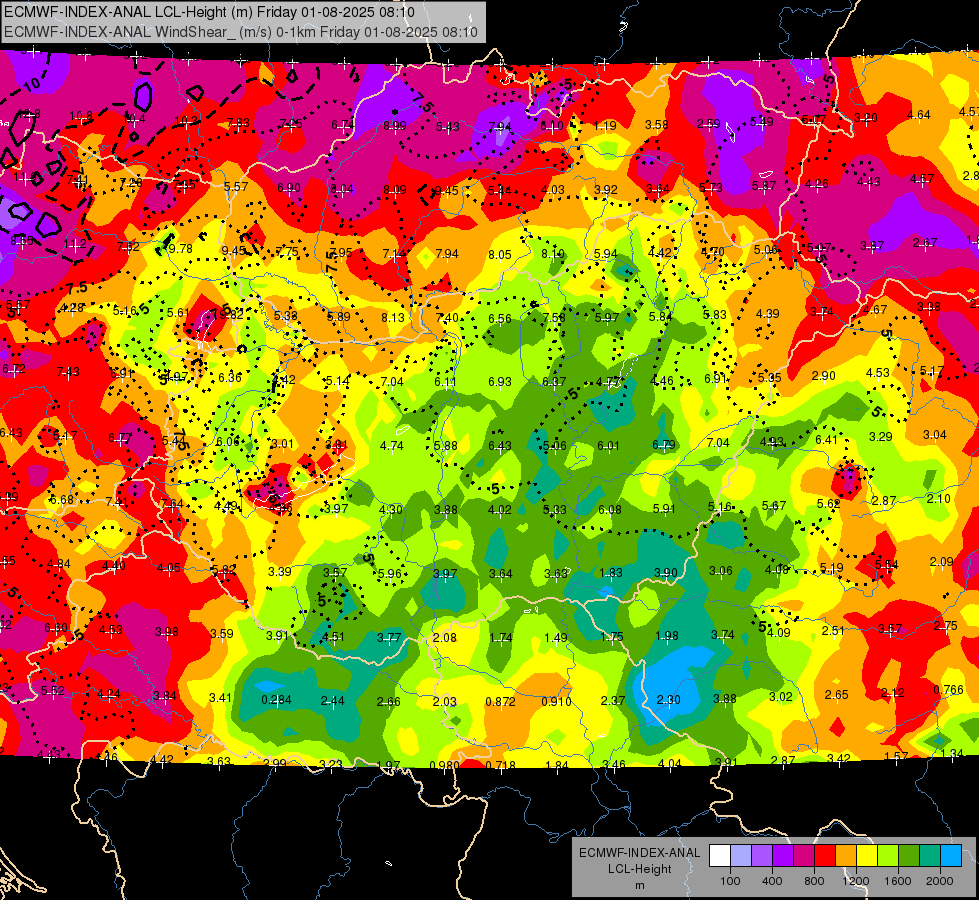Click the wind shear value 6.79

pyautogui.click(x=664, y=445)
